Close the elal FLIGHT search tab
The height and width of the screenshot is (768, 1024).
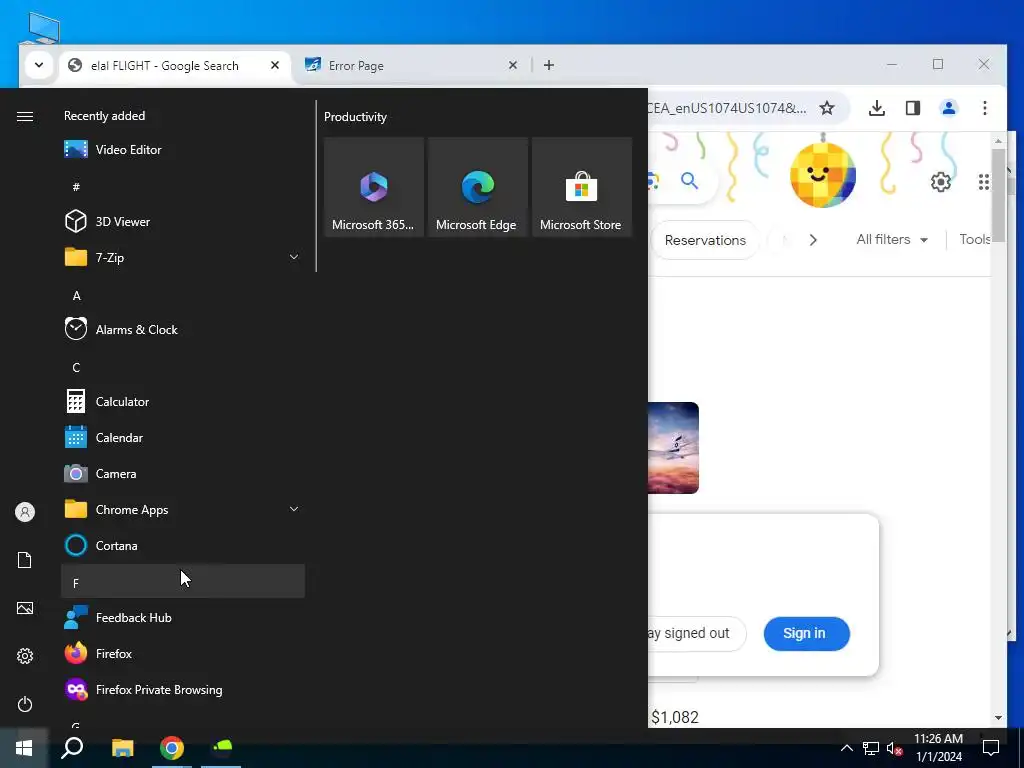pyautogui.click(x=275, y=65)
